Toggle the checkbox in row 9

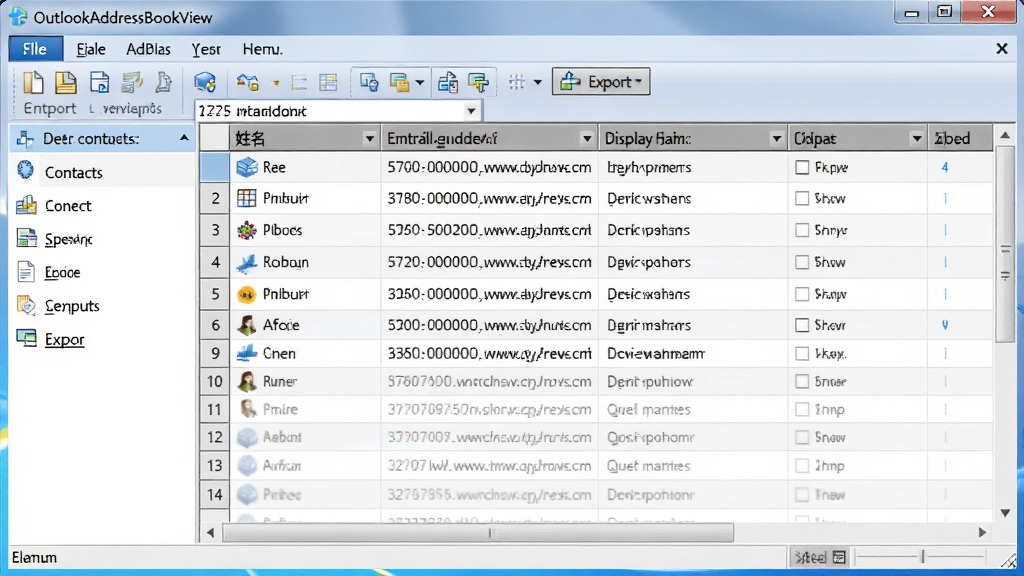click(x=802, y=354)
